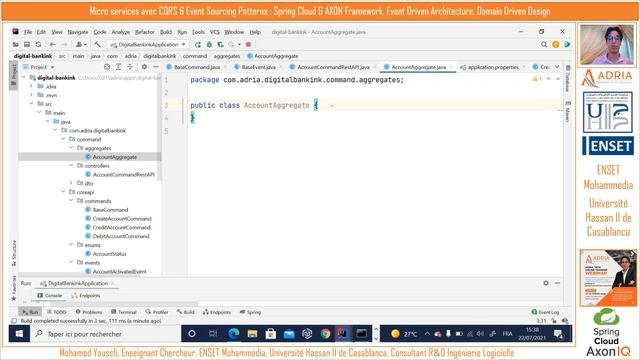The height and width of the screenshot is (360, 640).
Task: Expand the .idea folder
Action: 31,86
